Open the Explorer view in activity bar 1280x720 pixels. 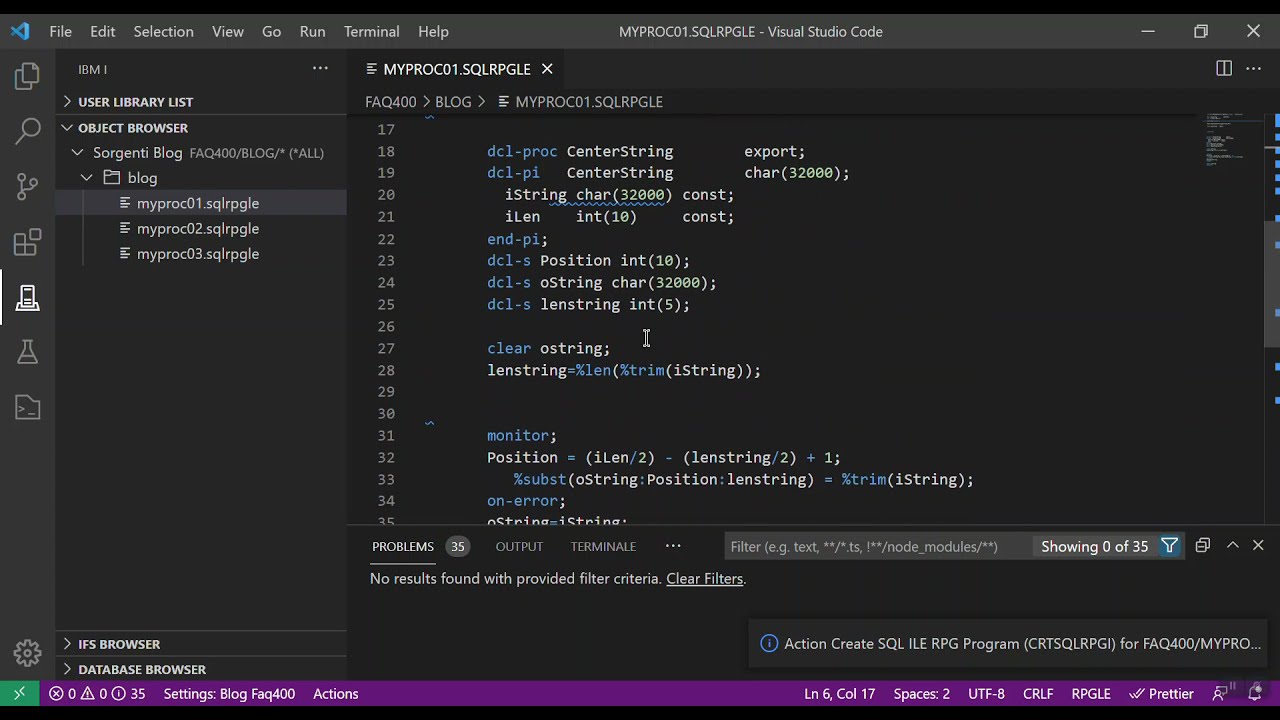27,76
